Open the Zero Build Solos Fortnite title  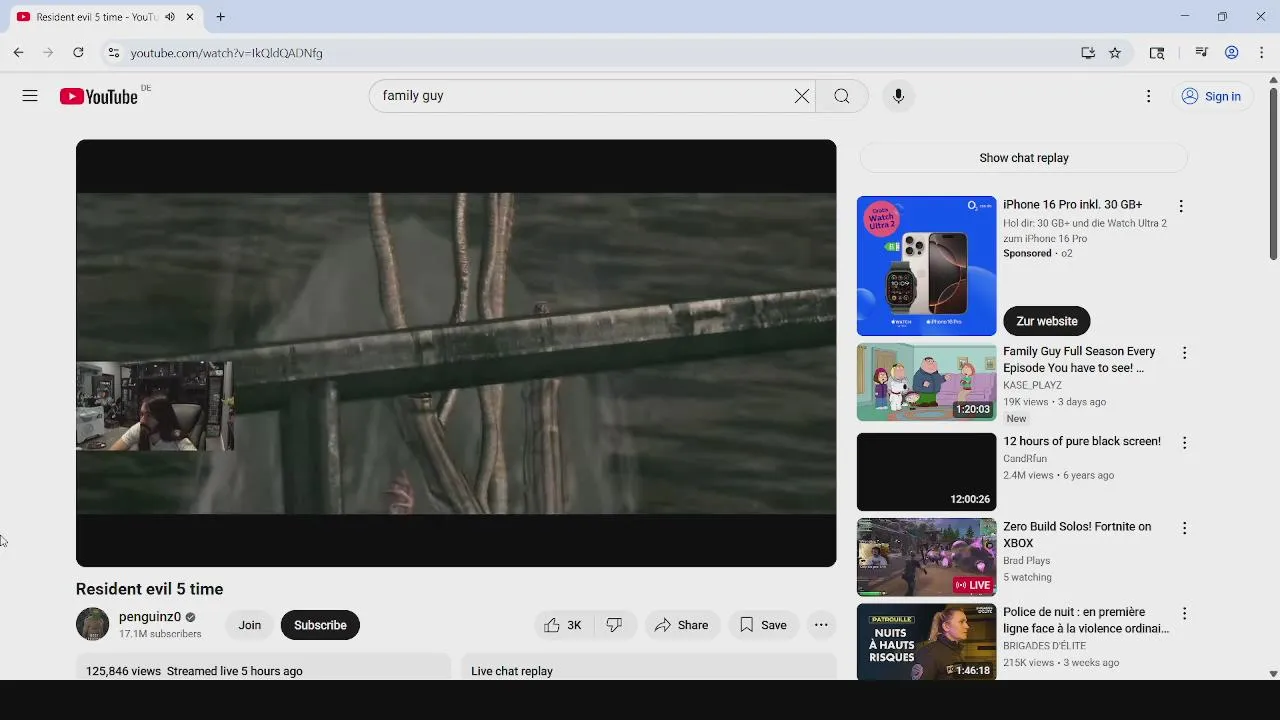coord(1077,535)
